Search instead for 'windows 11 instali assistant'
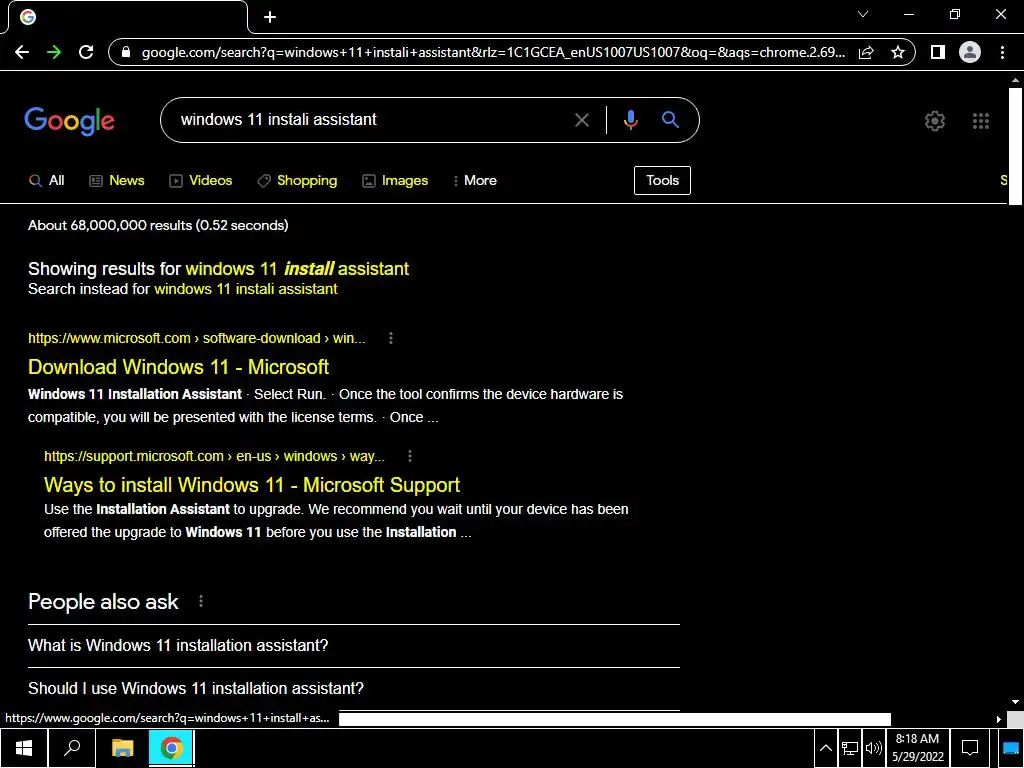 pos(246,289)
